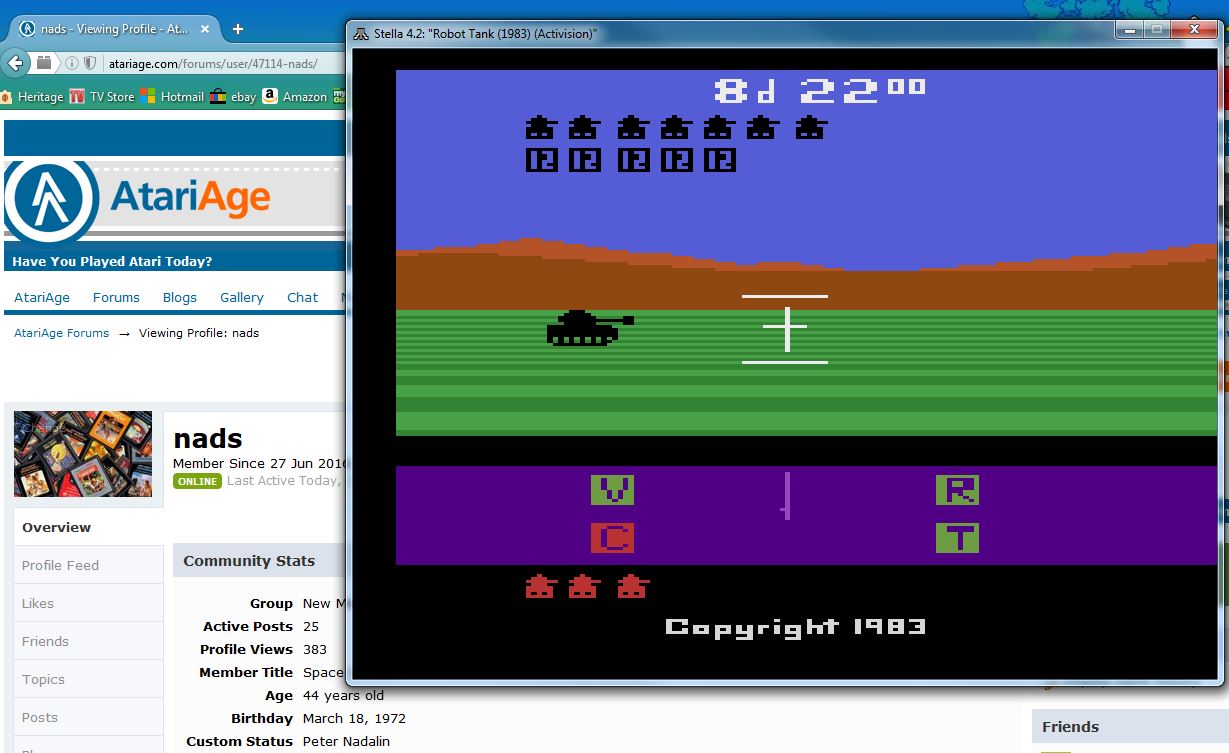The height and width of the screenshot is (753, 1229).
Task: Open a new browser tab with the plus button
Action: pos(238,29)
